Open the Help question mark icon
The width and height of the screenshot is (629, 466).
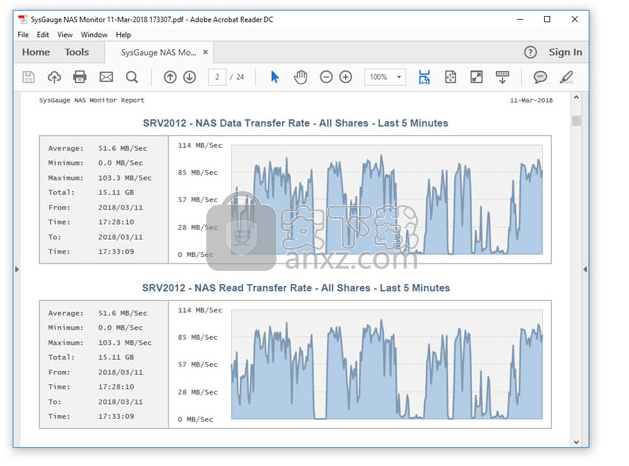coord(530,52)
